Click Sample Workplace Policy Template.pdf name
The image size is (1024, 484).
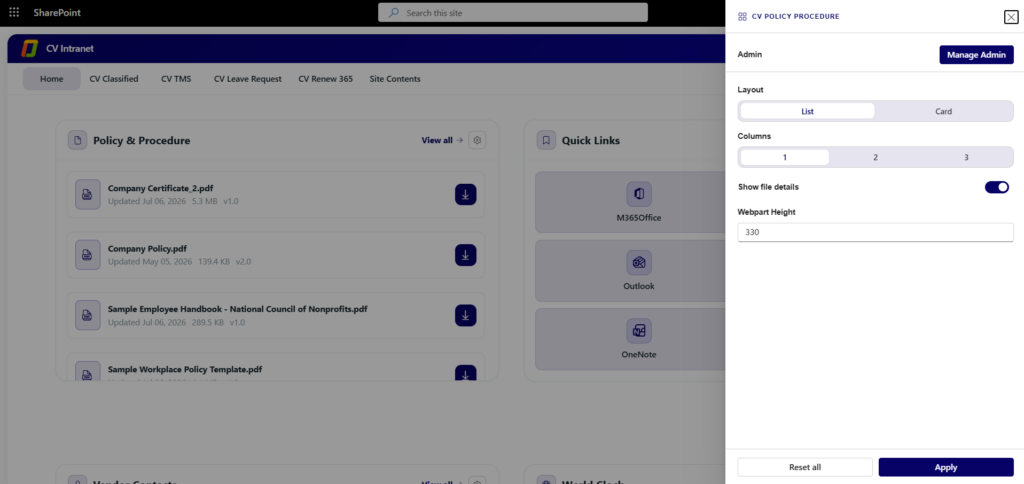(185, 369)
